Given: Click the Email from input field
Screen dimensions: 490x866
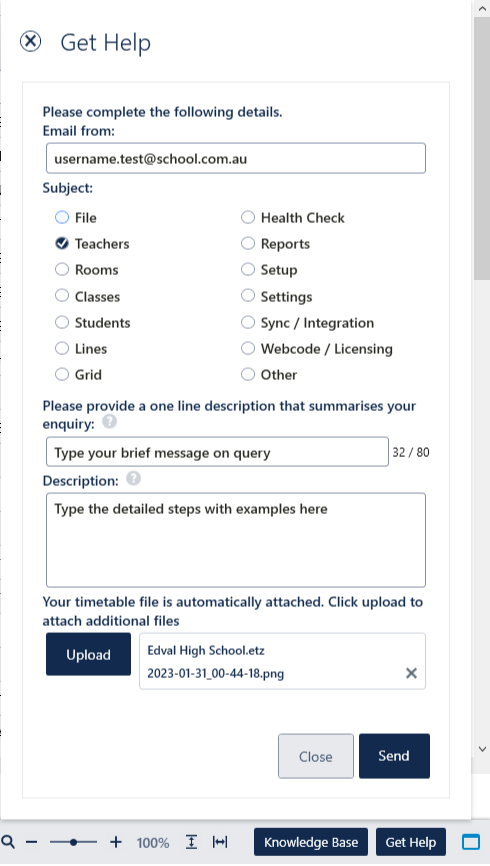Looking at the screenshot, I should click(x=236, y=159).
